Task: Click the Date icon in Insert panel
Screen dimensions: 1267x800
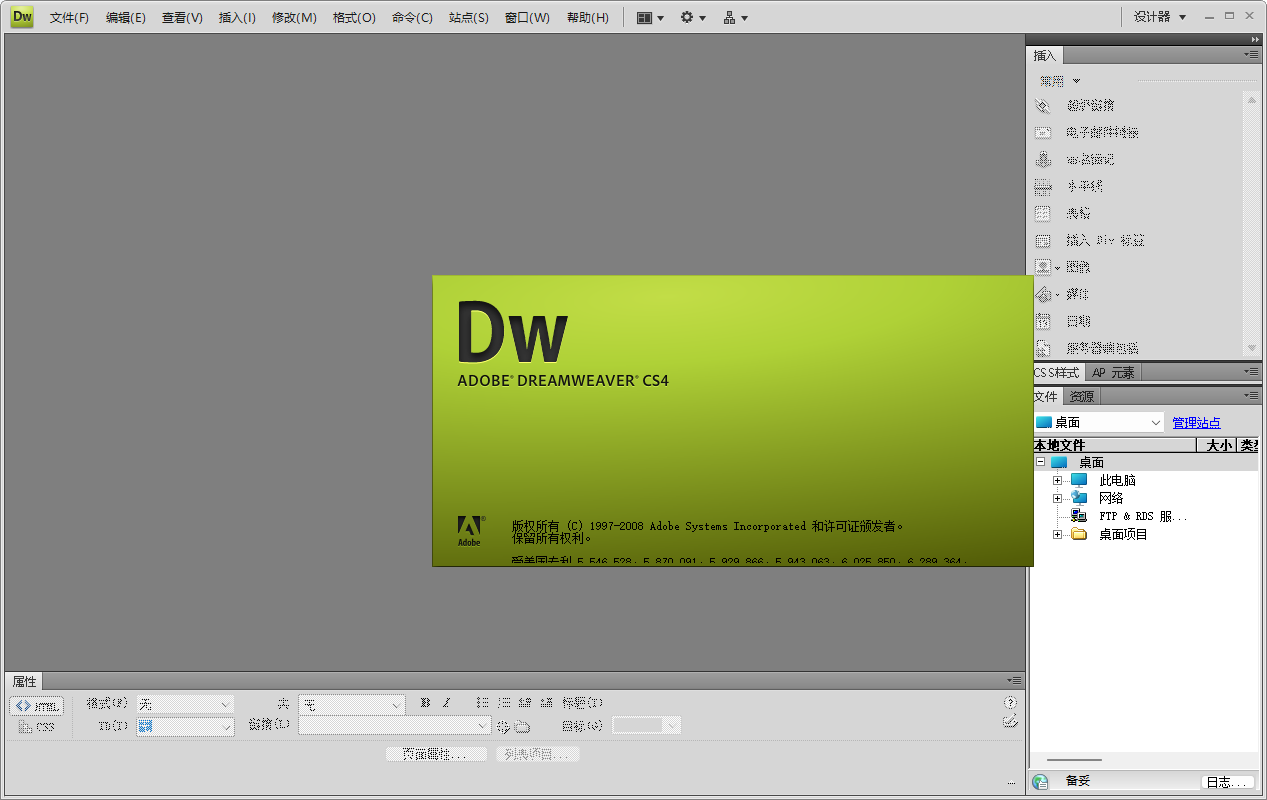Action: click(x=1043, y=321)
